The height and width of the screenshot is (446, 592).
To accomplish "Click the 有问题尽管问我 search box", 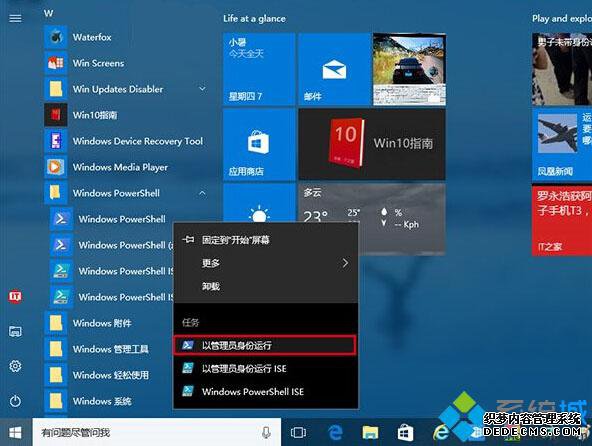I will pyautogui.click(x=156, y=432).
